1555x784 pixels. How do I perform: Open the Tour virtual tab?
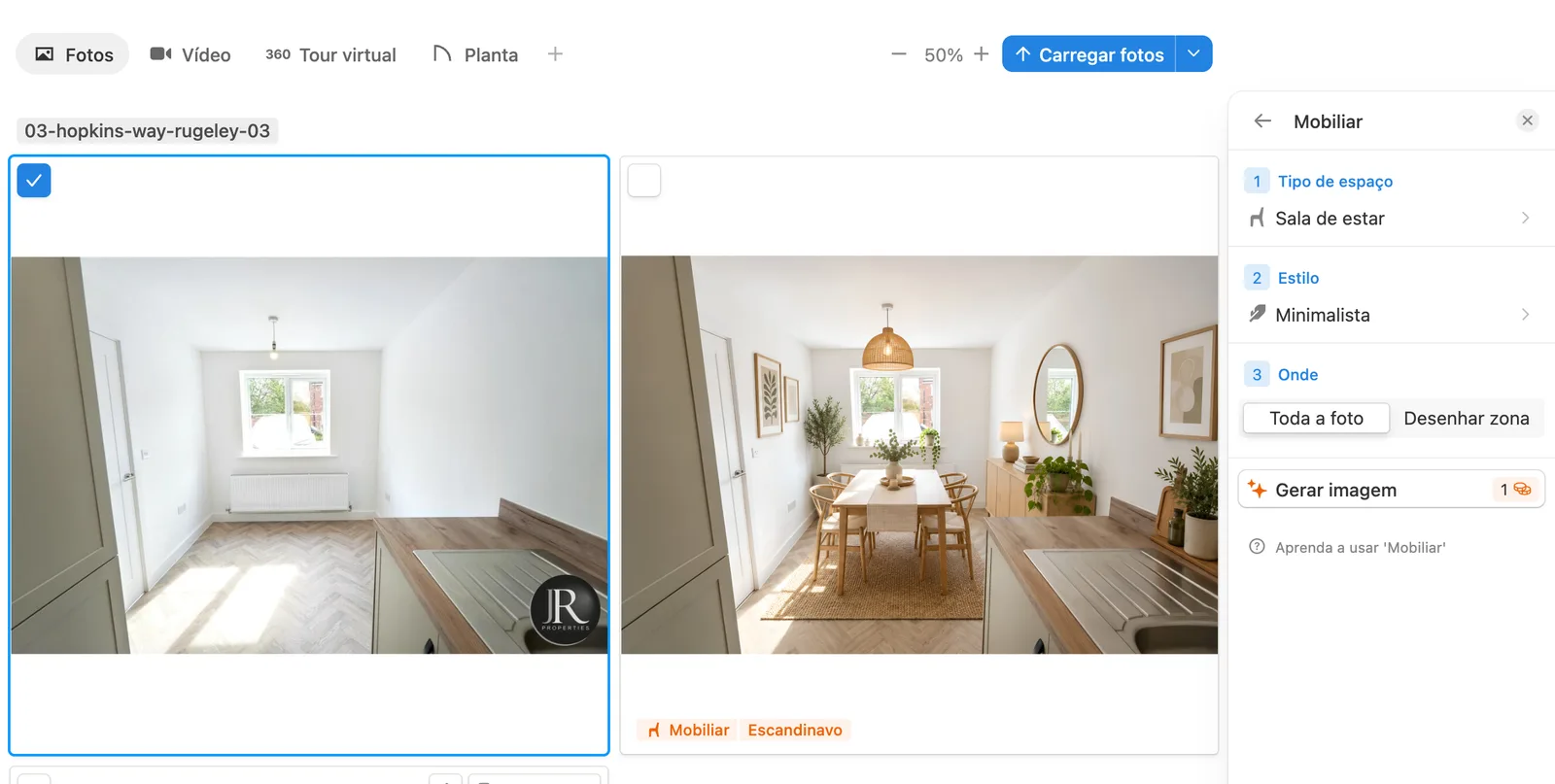(x=330, y=54)
